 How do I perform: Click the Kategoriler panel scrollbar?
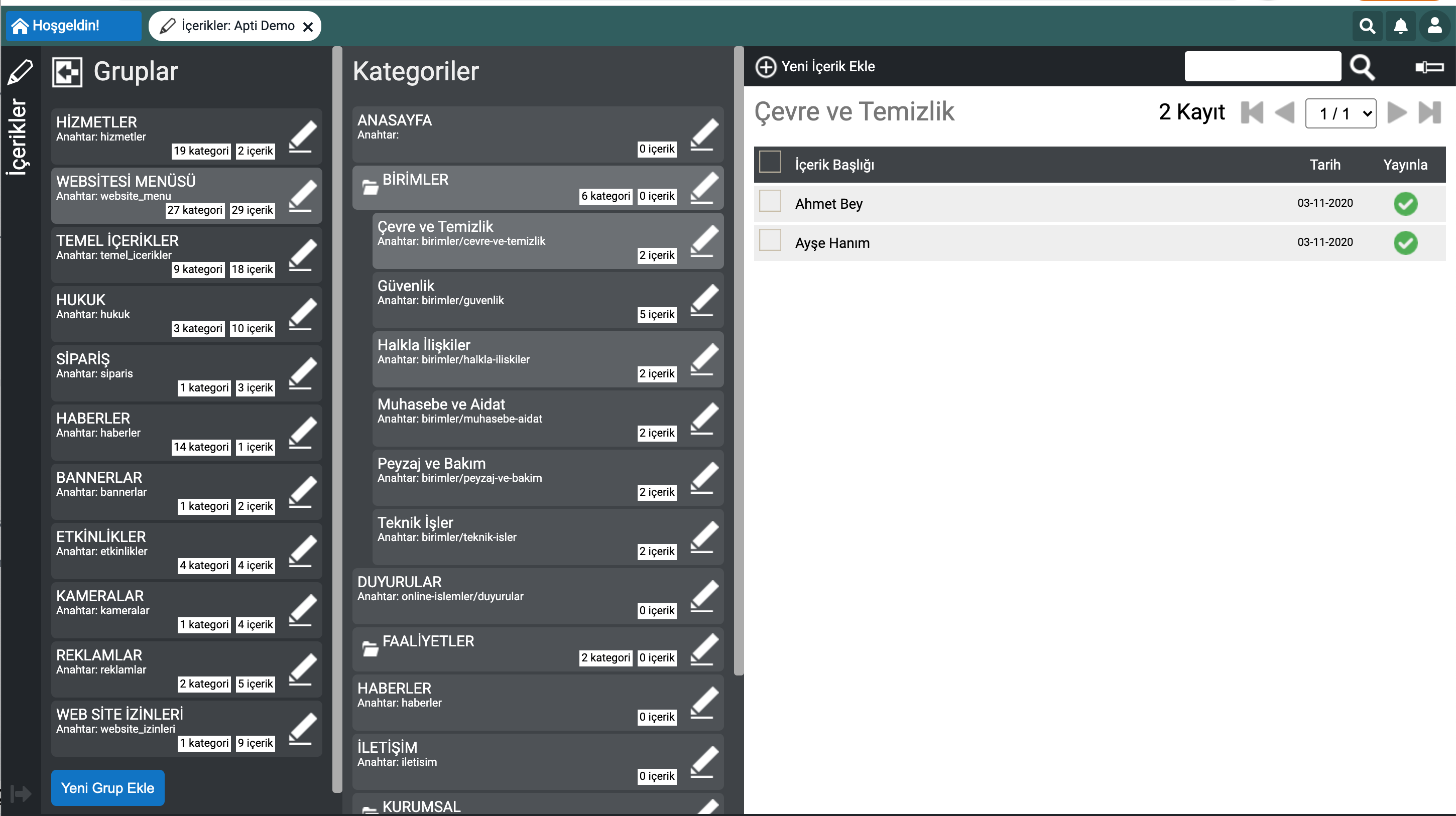point(738,360)
